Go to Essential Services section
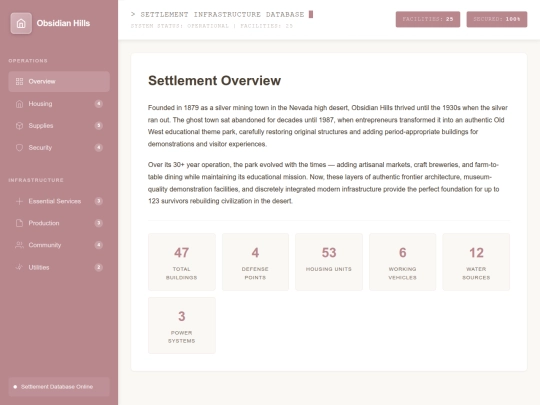The image size is (540, 405). pyautogui.click(x=59, y=201)
